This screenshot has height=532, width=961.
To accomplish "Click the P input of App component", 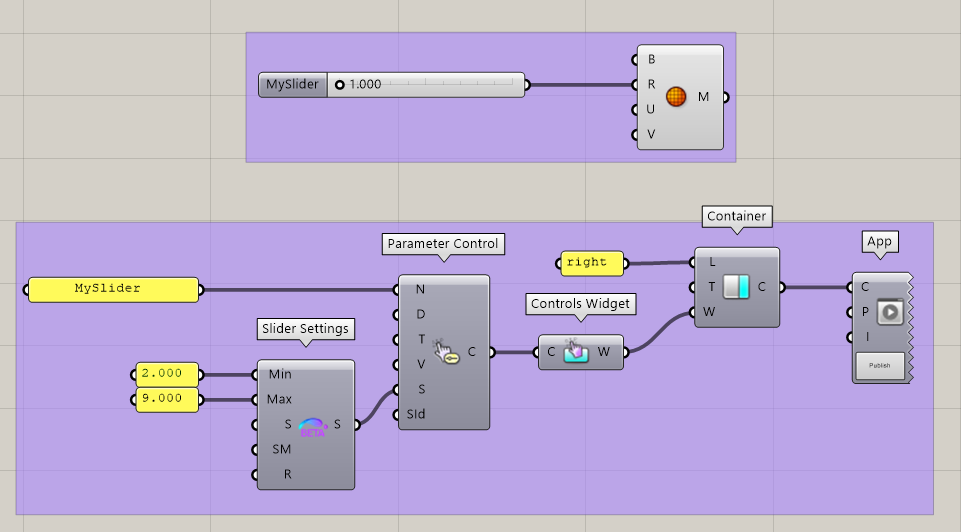I will pos(865,312).
